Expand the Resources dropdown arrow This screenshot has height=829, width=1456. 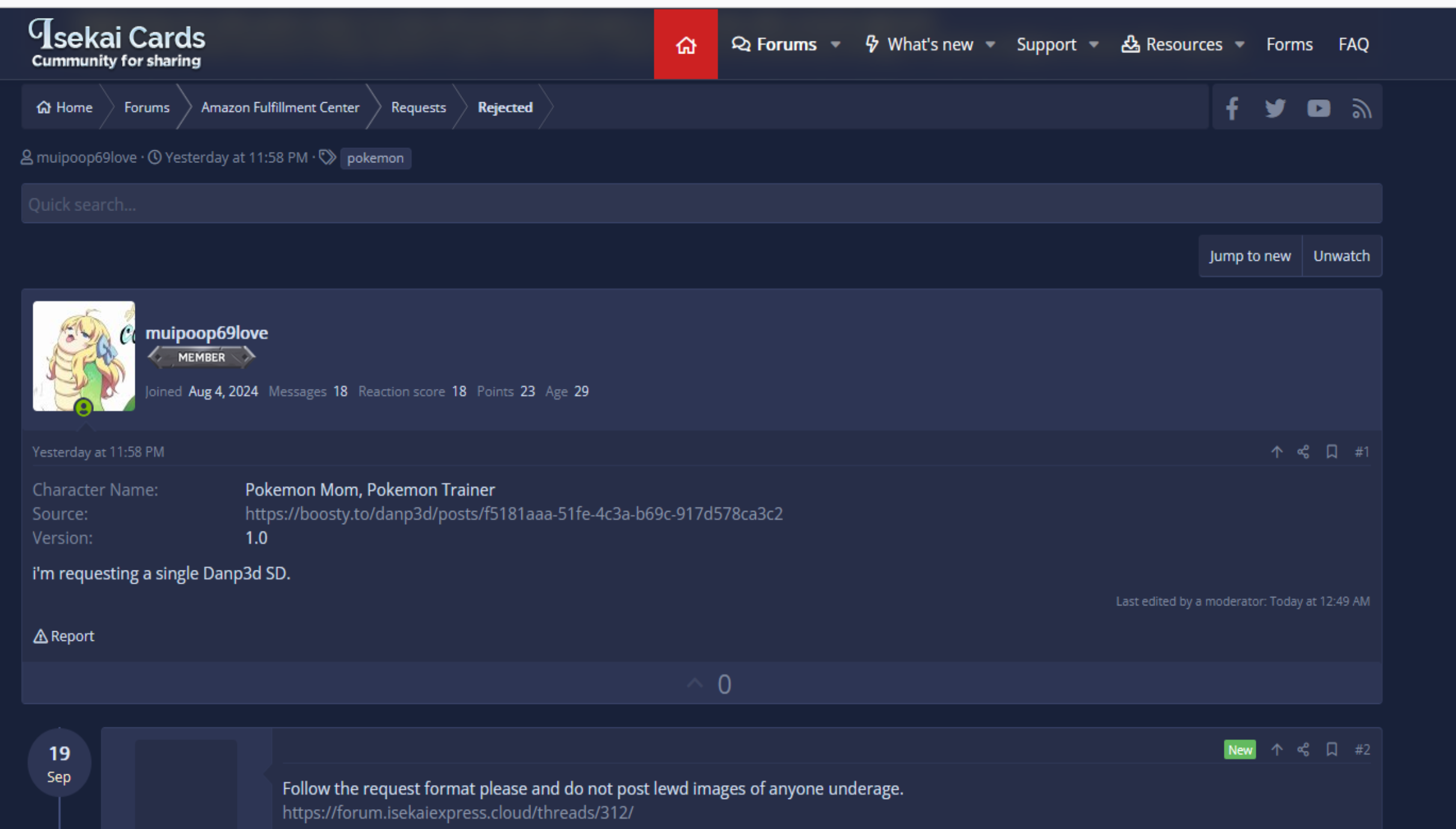(1239, 44)
